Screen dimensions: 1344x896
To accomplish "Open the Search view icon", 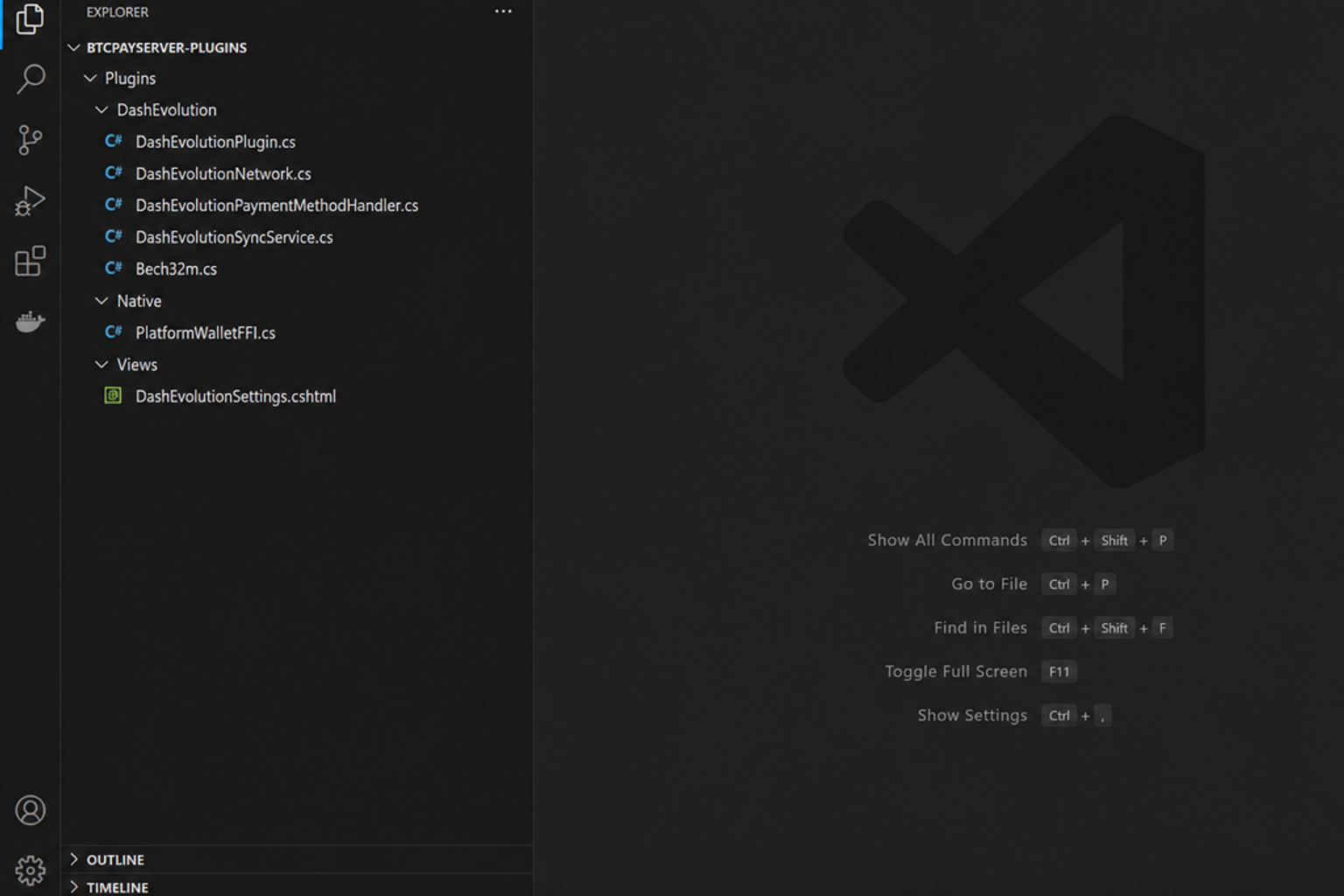I will pos(31,79).
